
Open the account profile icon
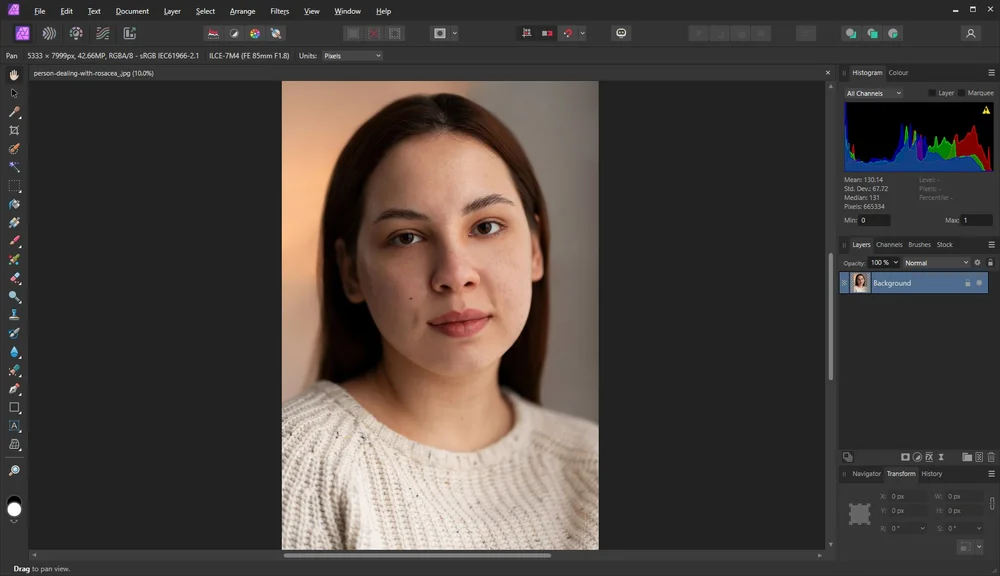(971, 33)
